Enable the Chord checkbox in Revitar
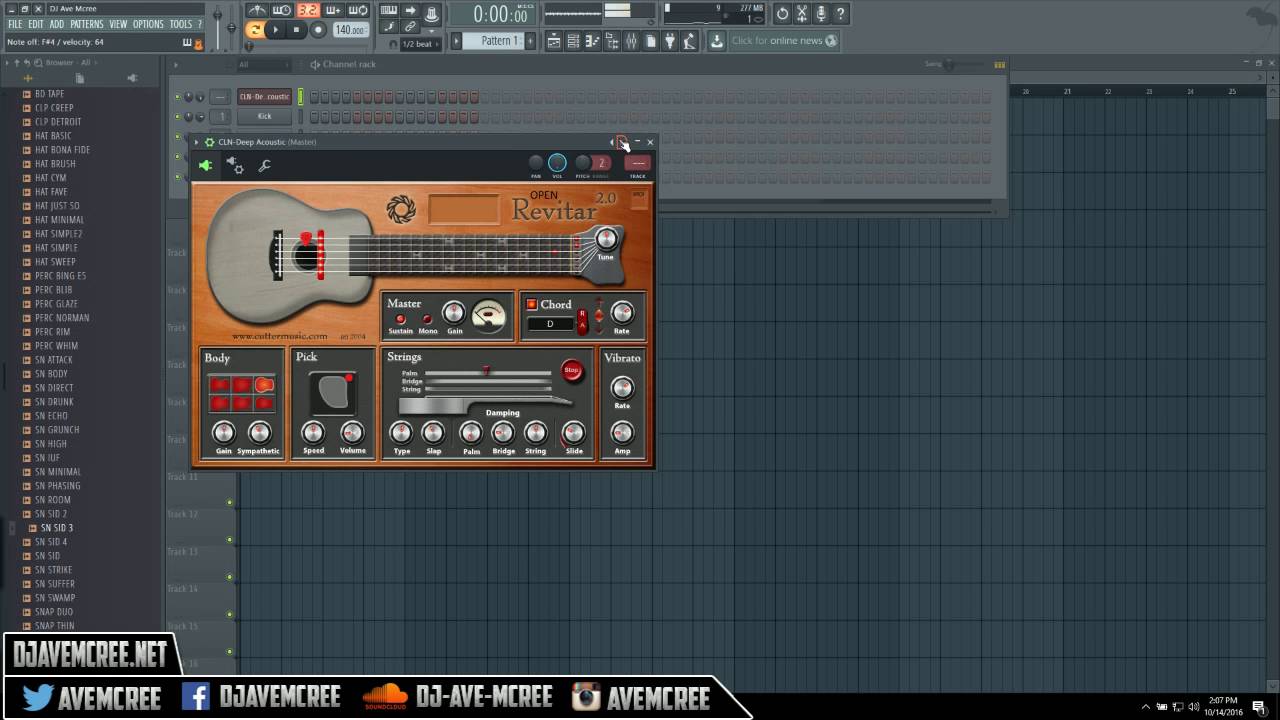 click(532, 304)
